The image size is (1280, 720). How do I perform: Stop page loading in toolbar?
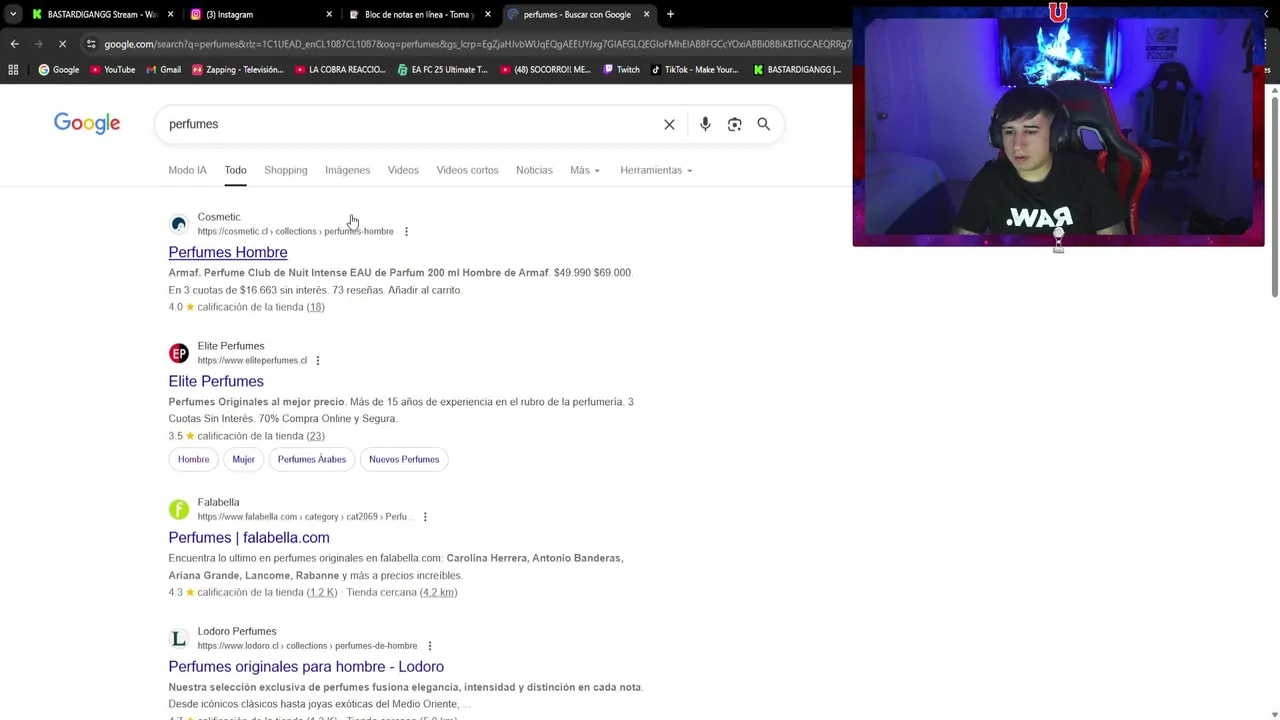tap(62, 44)
